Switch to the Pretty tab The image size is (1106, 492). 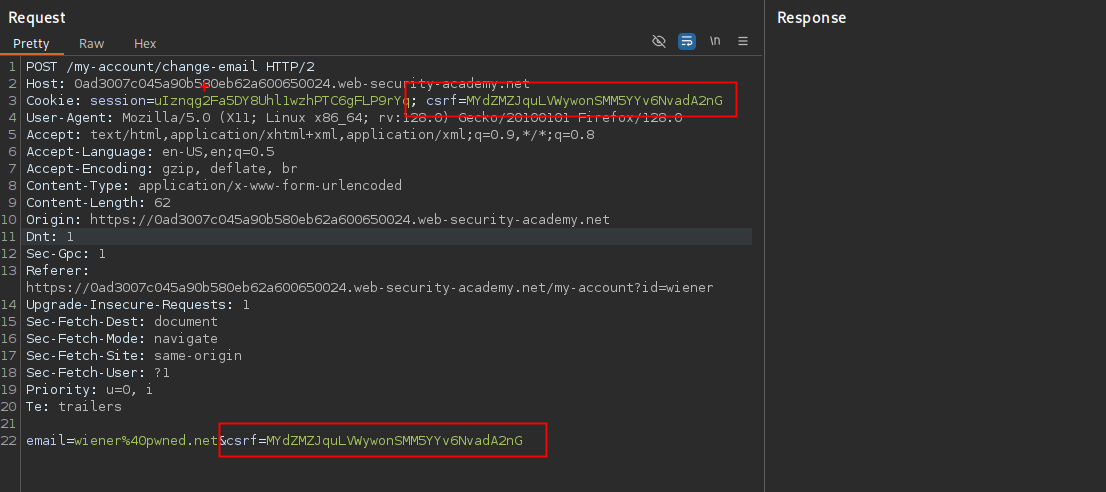tap(31, 44)
